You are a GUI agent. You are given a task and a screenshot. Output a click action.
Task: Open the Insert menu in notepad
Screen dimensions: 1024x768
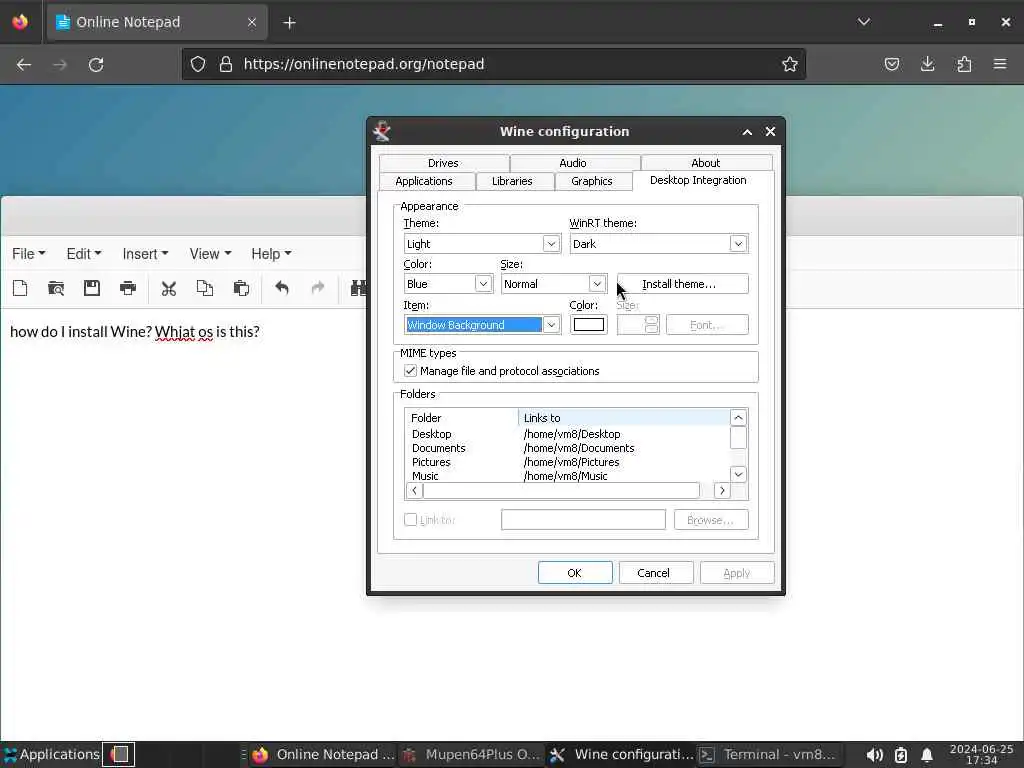pyautogui.click(x=145, y=254)
